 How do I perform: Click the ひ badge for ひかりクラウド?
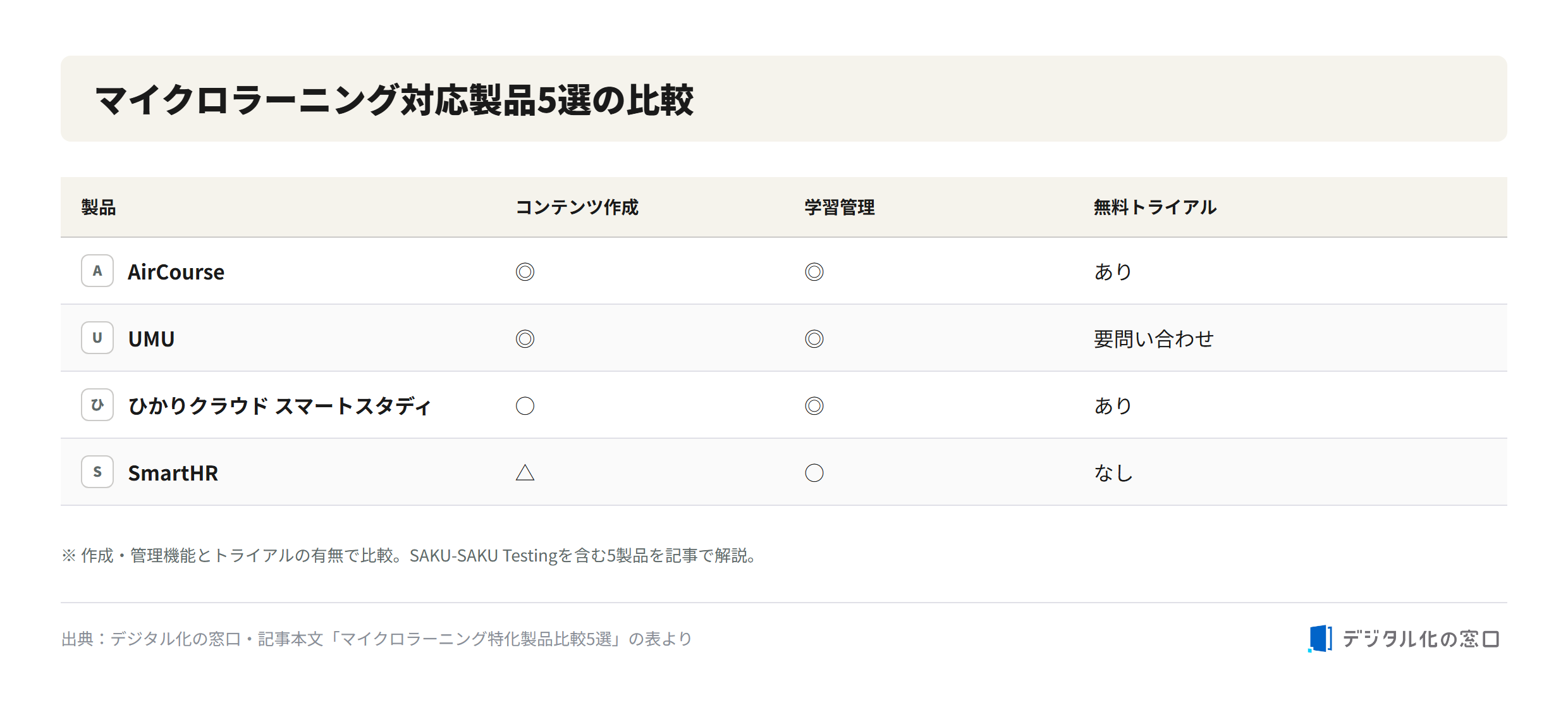pos(97,405)
